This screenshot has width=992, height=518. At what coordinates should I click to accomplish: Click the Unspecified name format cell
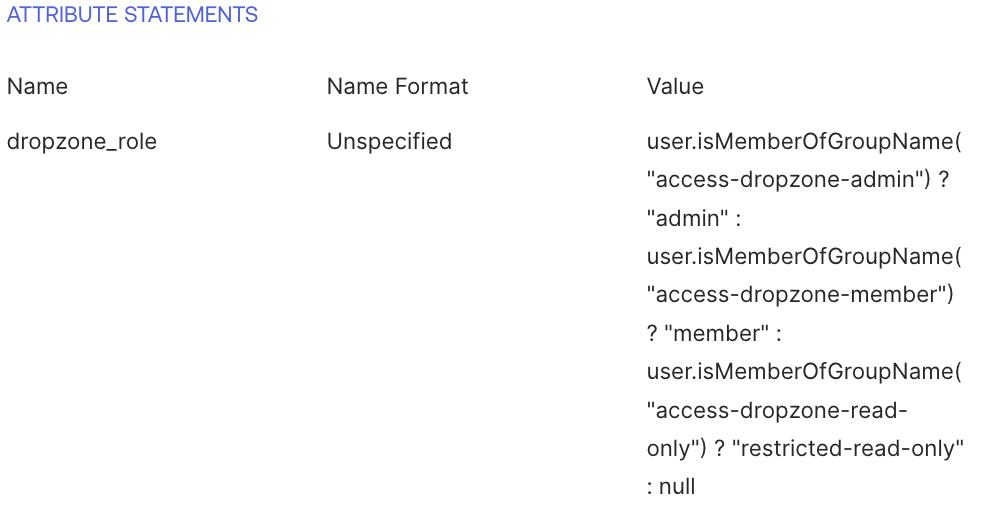pyautogui.click(x=389, y=142)
